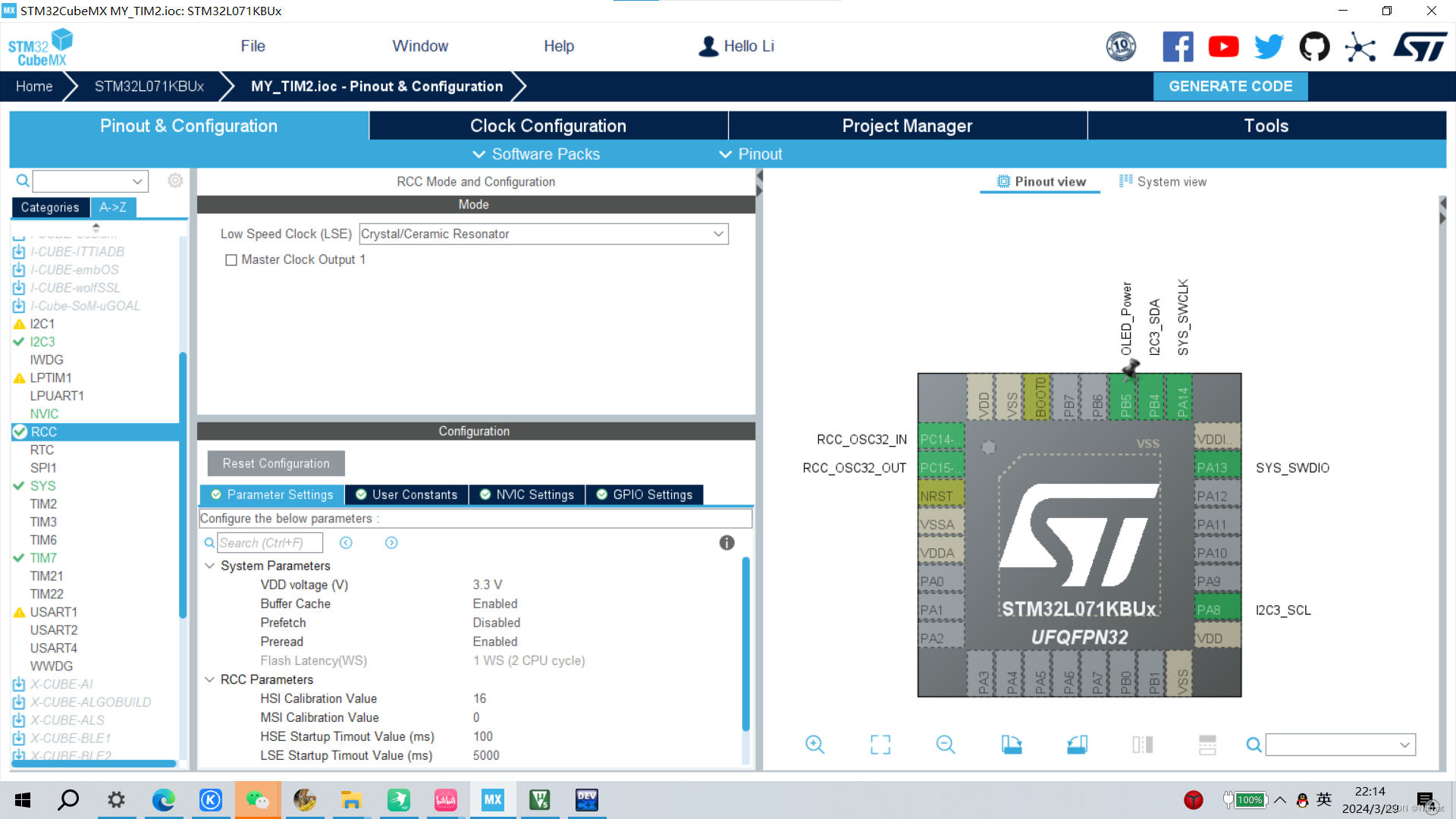The image size is (1456, 819).
Task: Go to previous search result arrow
Action: click(346, 543)
